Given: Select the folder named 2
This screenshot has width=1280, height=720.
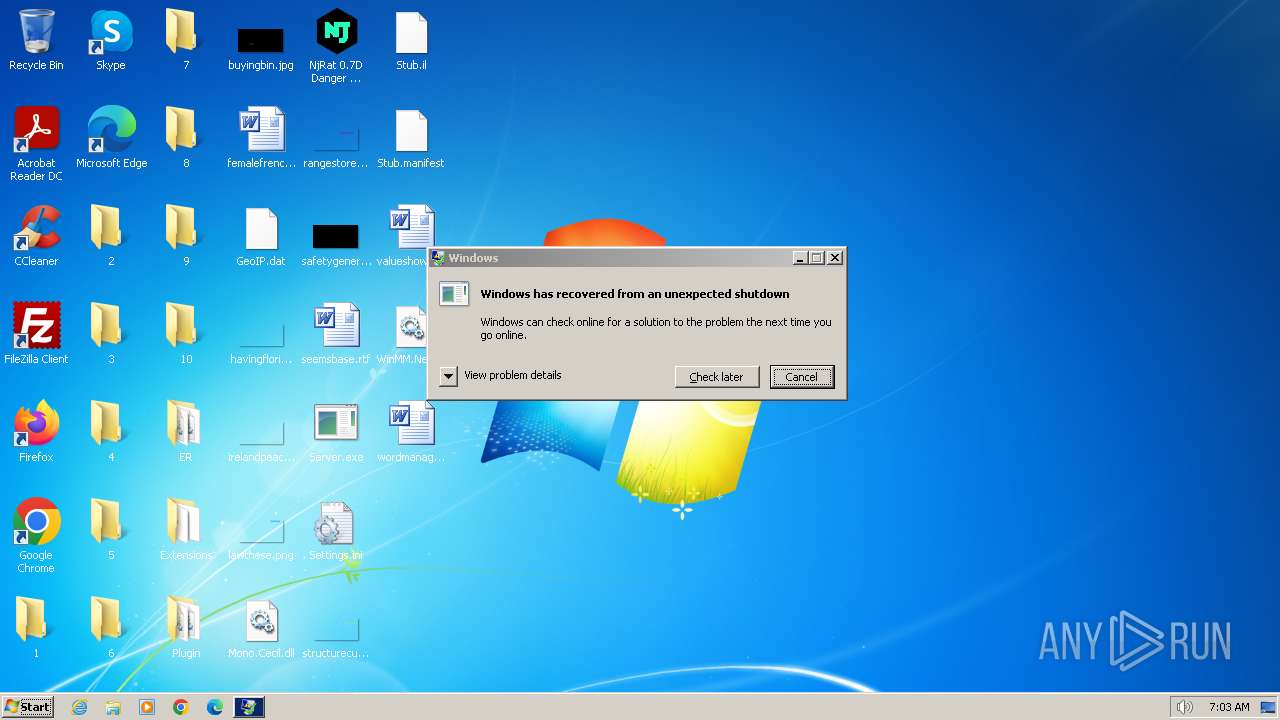Looking at the screenshot, I should [111, 236].
